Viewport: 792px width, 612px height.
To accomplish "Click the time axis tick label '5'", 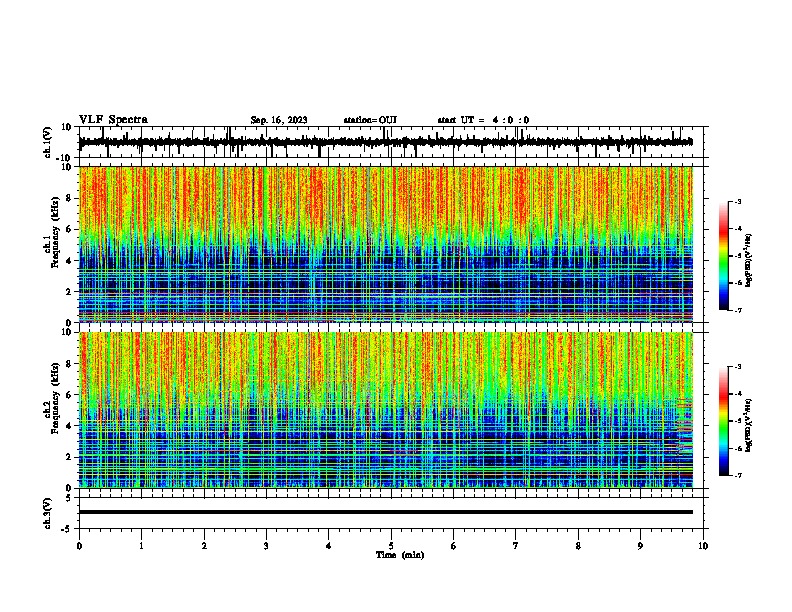I will pos(391,546).
